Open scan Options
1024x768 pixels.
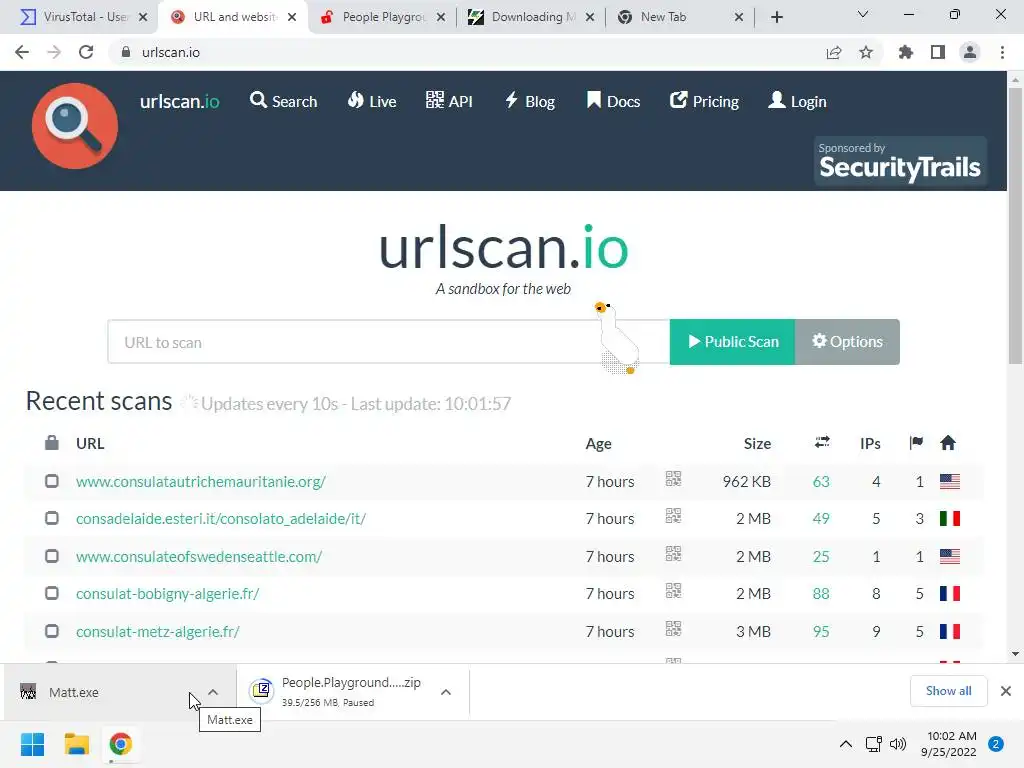pos(847,342)
